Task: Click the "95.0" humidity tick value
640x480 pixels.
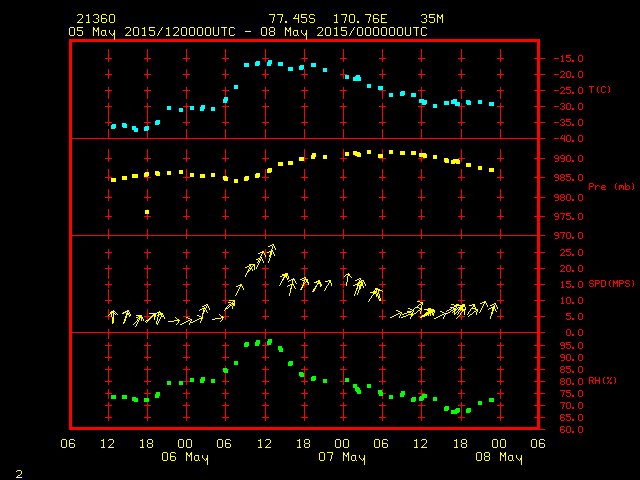Action: (572, 346)
